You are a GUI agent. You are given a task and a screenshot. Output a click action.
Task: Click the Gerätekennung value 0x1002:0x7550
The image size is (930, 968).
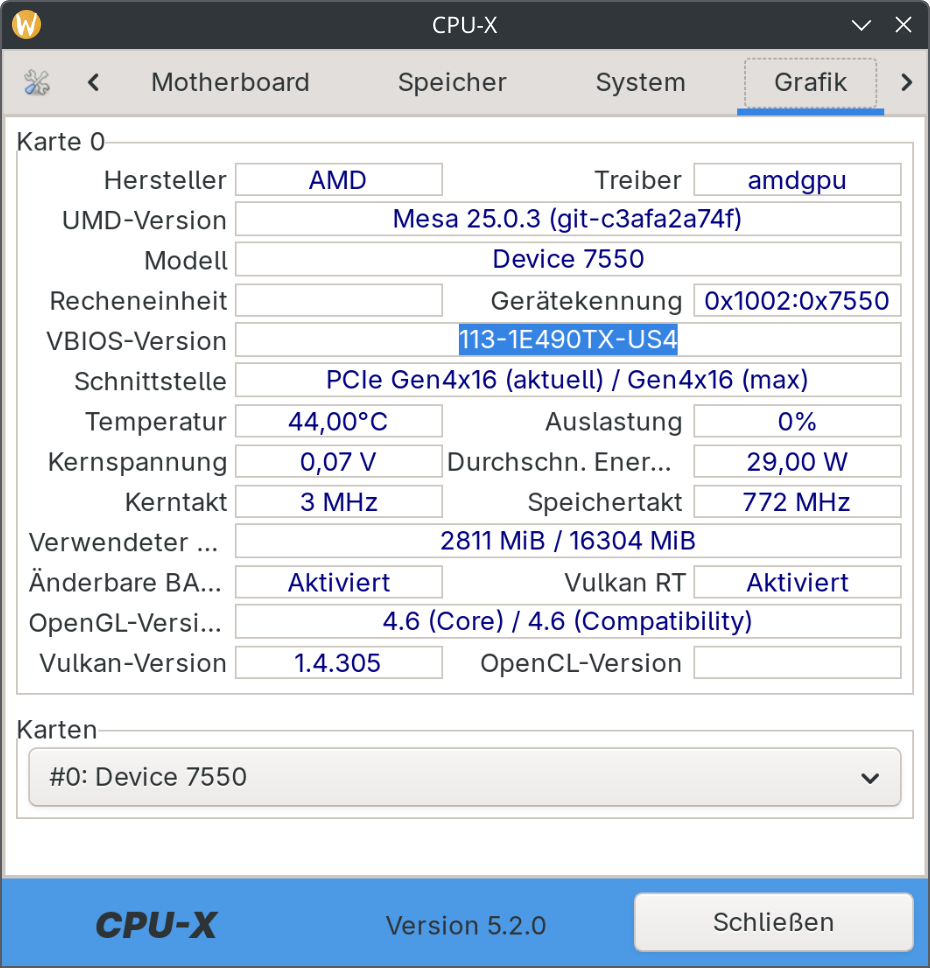click(797, 301)
